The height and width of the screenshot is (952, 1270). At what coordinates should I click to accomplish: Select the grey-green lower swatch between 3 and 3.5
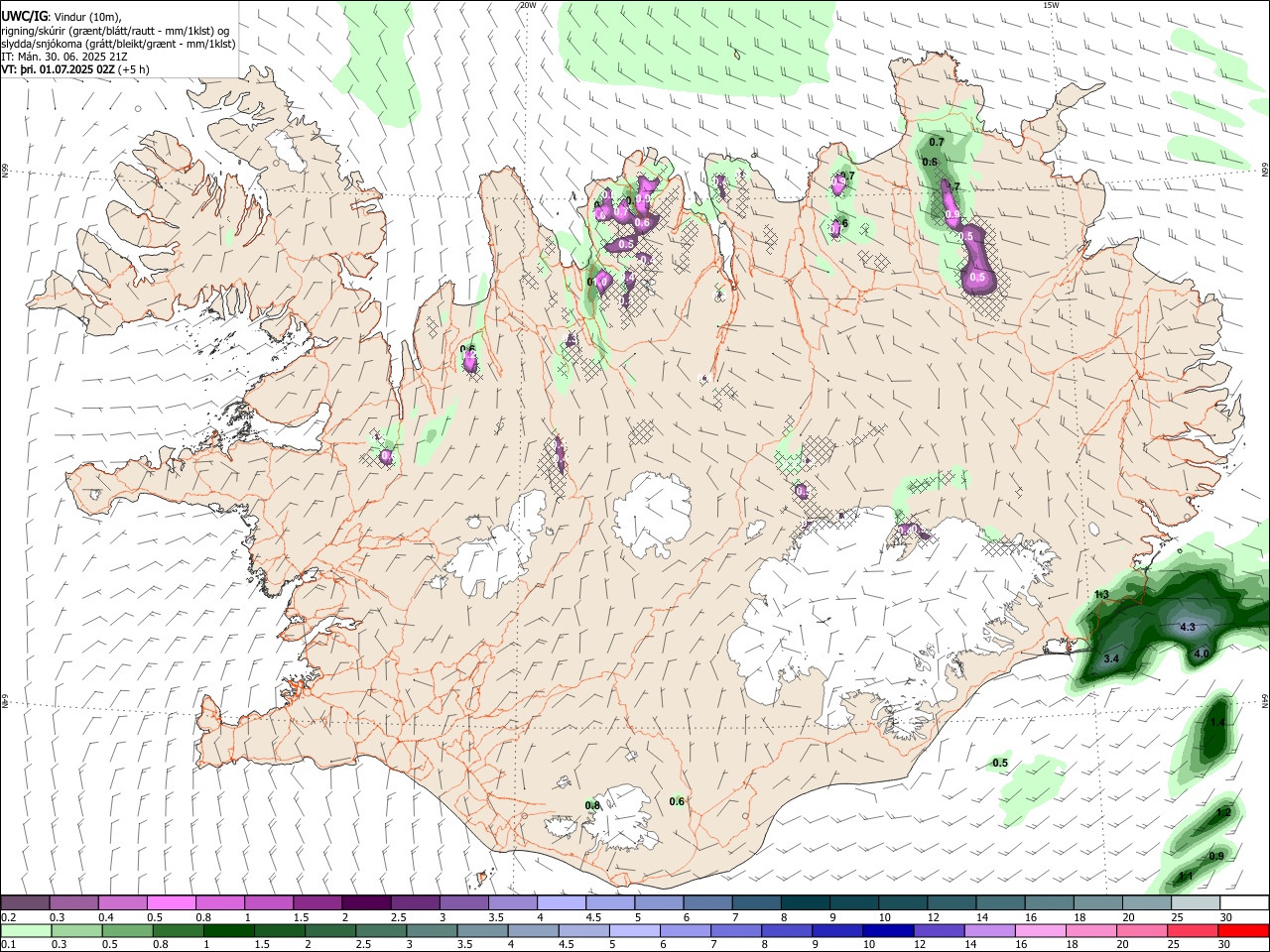coord(431,930)
